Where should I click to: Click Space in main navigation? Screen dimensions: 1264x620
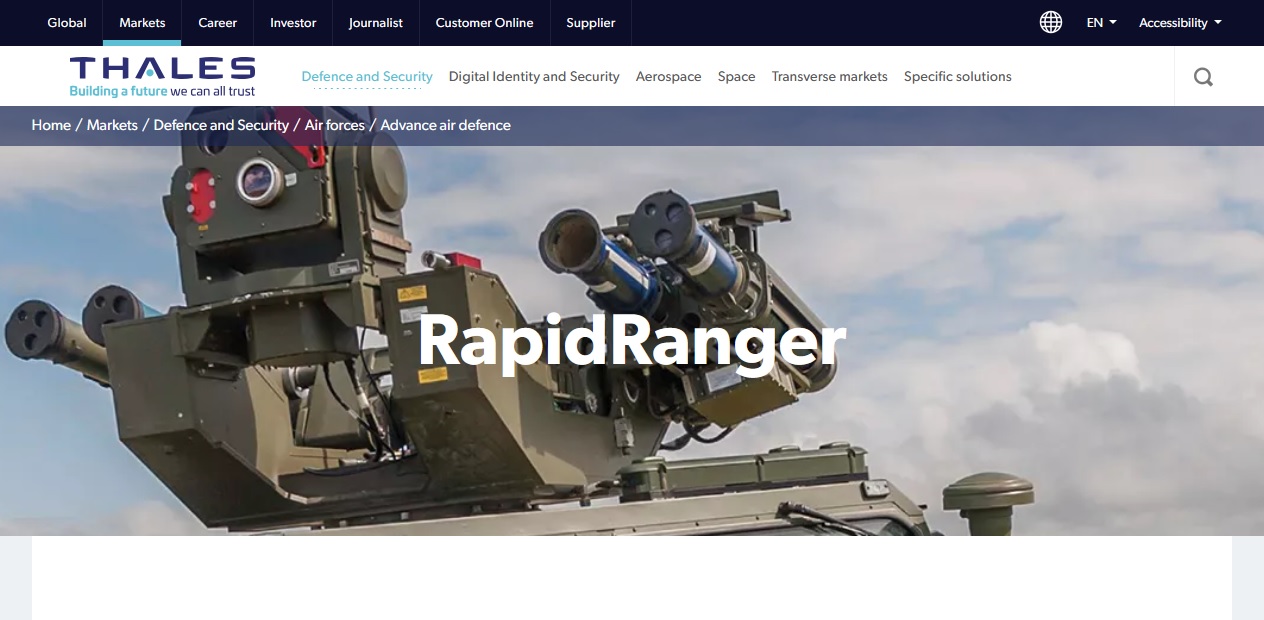point(736,76)
